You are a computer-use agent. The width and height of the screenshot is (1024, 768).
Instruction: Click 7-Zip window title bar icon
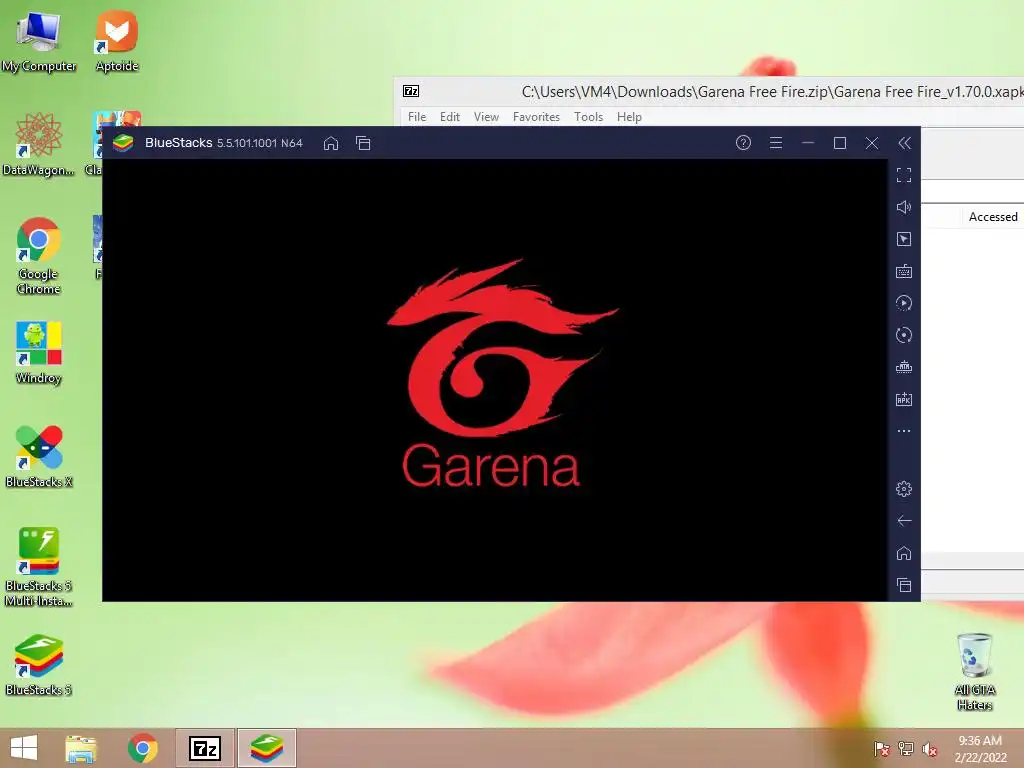411,91
